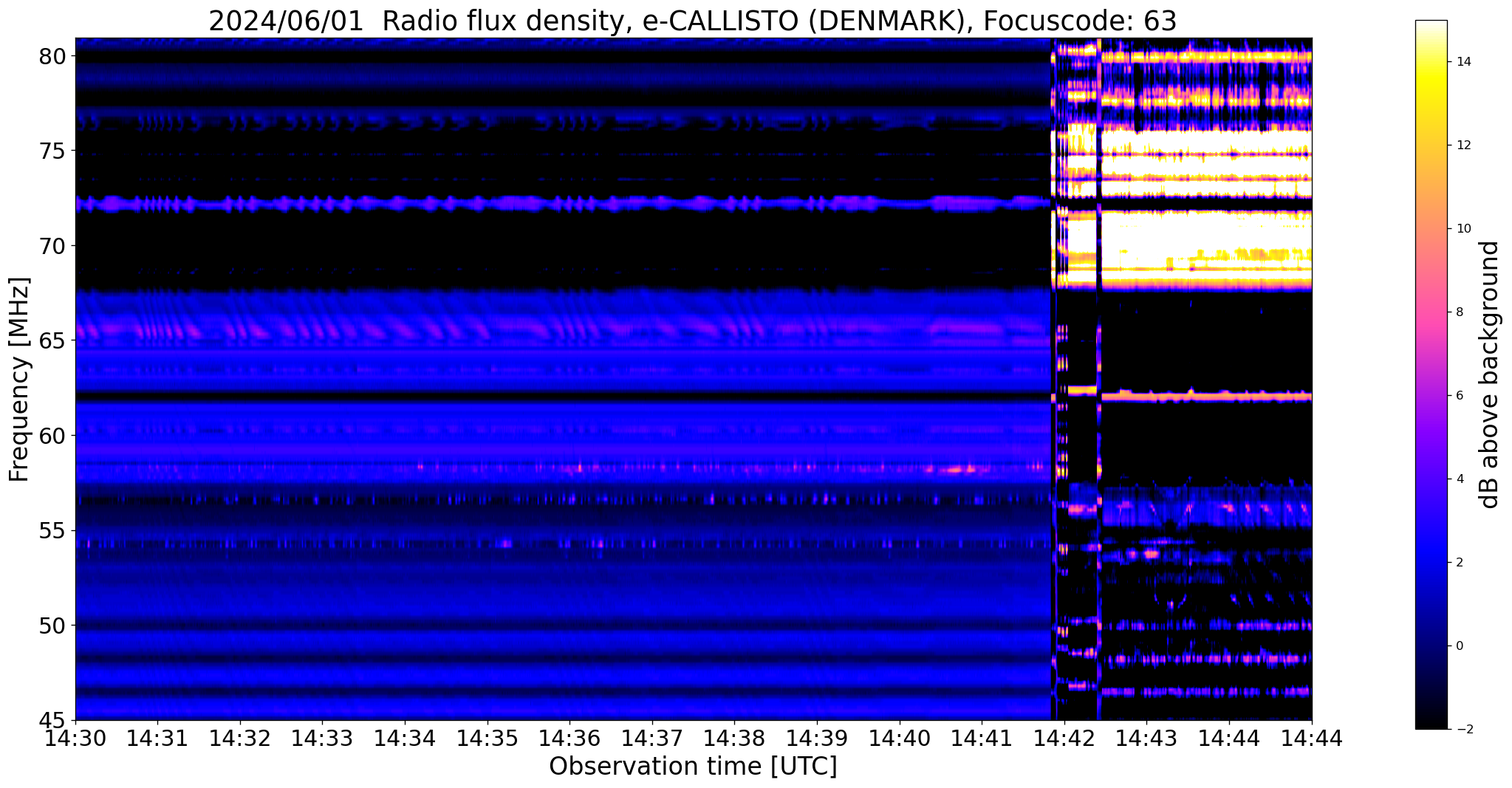Image resolution: width=1512 pixels, height=788 pixels.
Task: Click the pink section of the colorbar near 8 dB
Action: tap(1431, 312)
